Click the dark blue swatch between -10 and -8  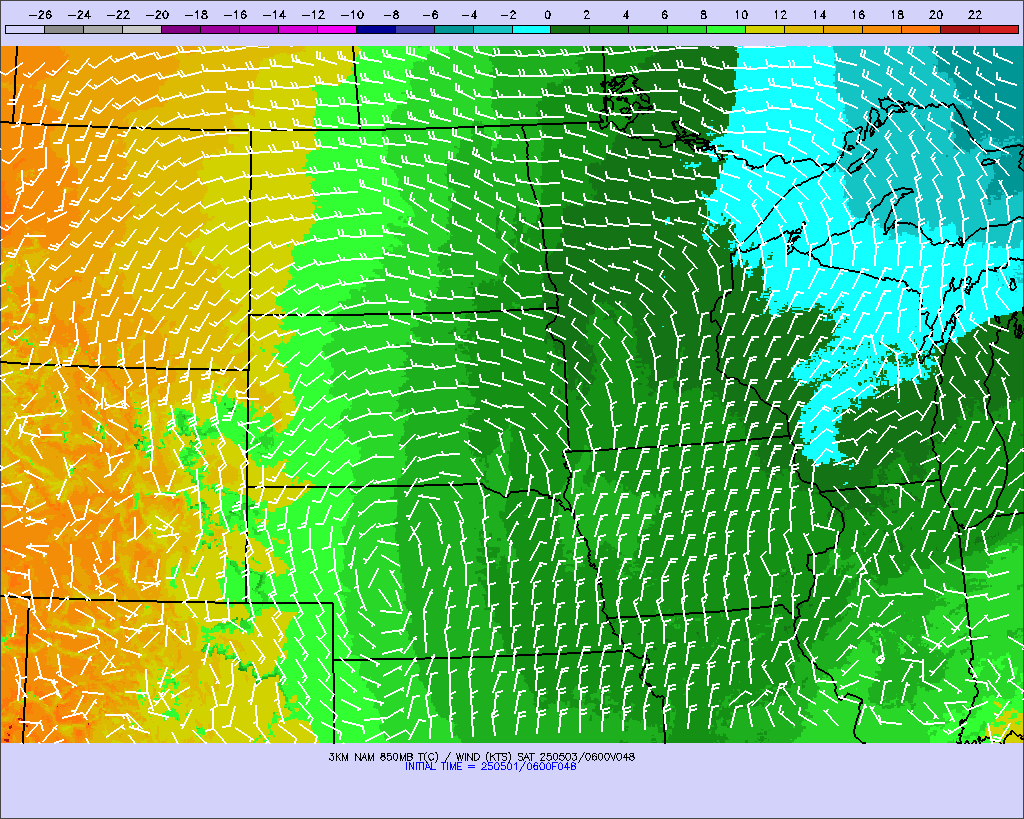point(376,29)
